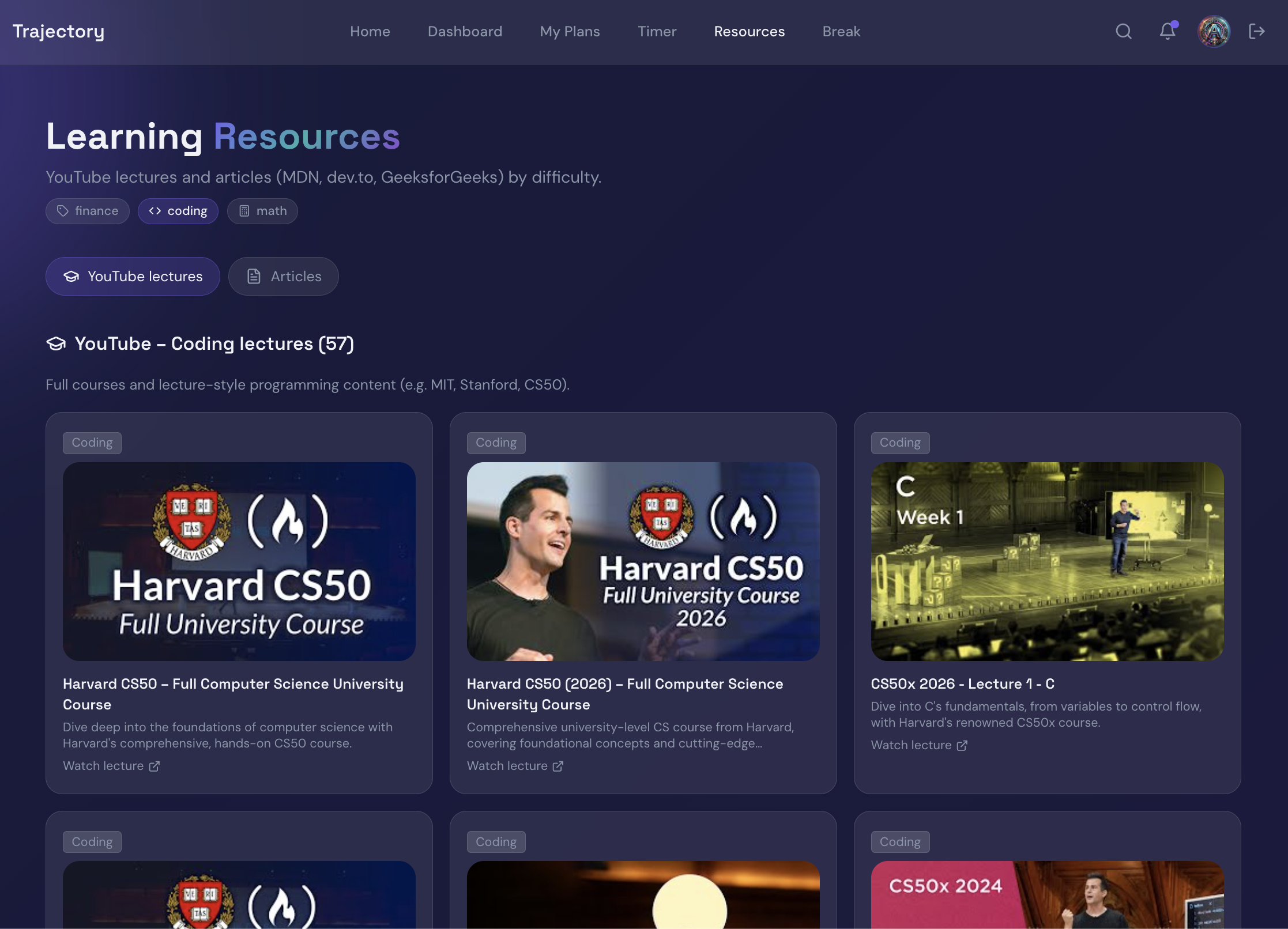Open the CS50x Week 1 C thumbnail
This screenshot has height=929, width=1288.
coord(1047,561)
